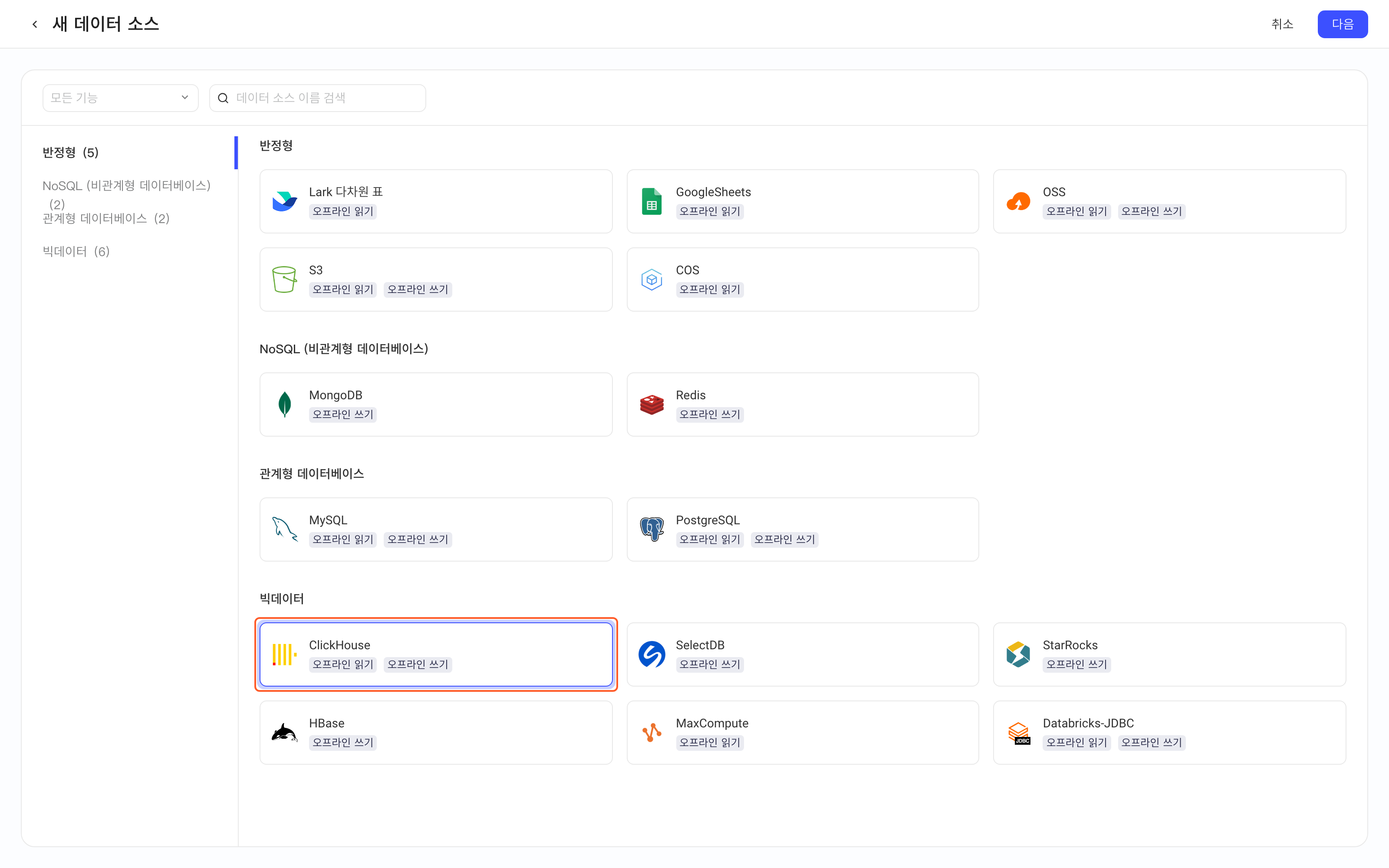Choose the GoogleSheets card title

tap(713, 192)
